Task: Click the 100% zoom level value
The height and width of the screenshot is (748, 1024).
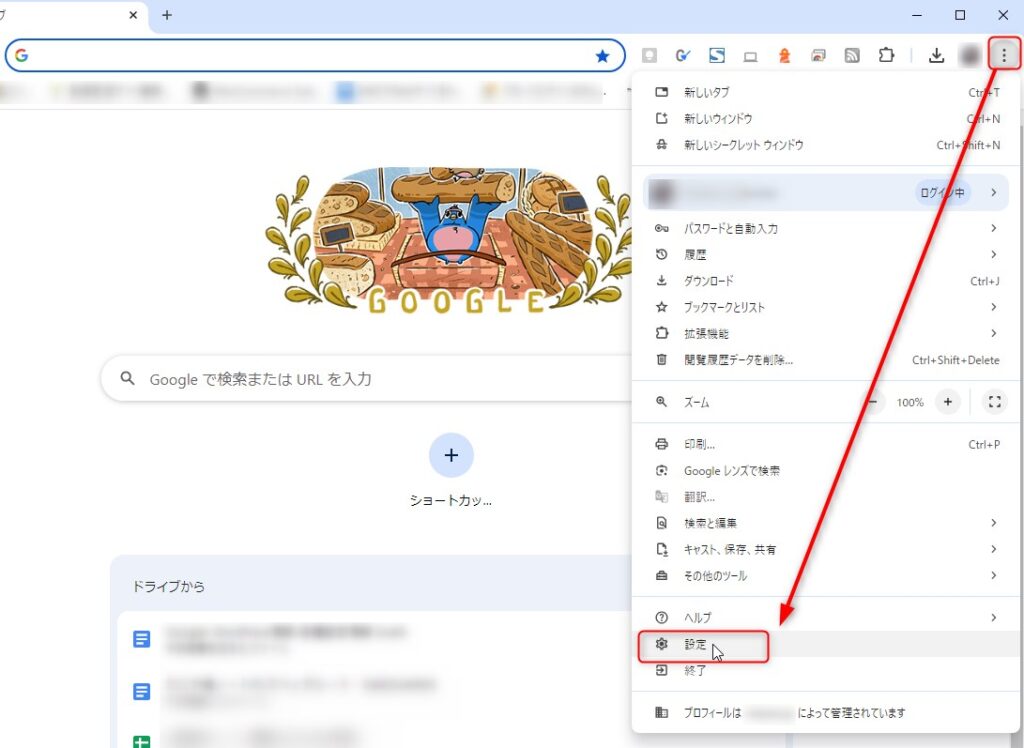Action: click(910, 402)
